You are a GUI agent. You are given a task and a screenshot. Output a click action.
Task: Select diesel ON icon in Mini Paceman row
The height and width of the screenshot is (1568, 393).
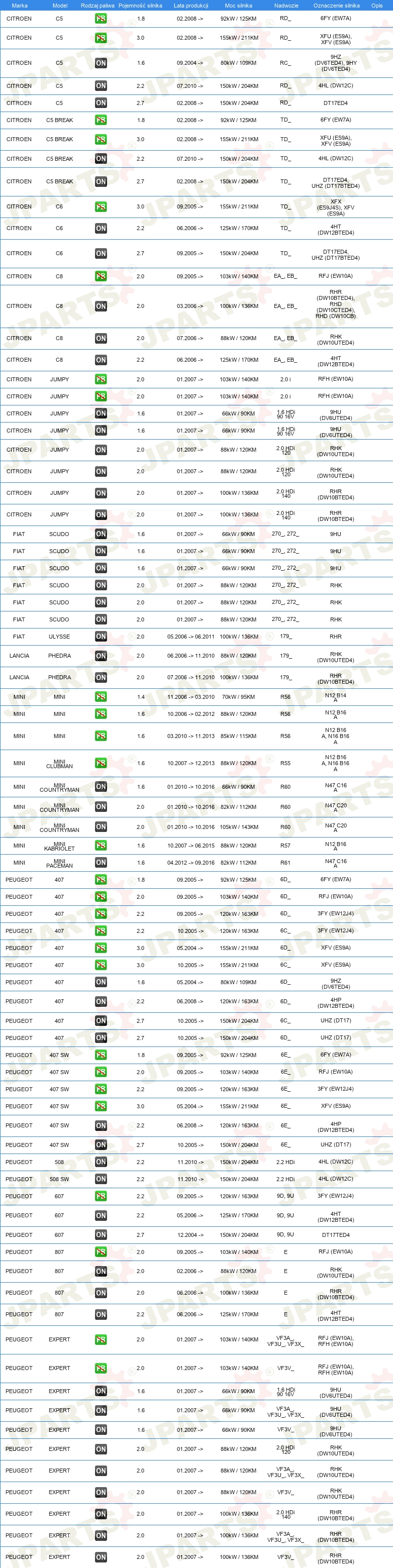point(101,863)
